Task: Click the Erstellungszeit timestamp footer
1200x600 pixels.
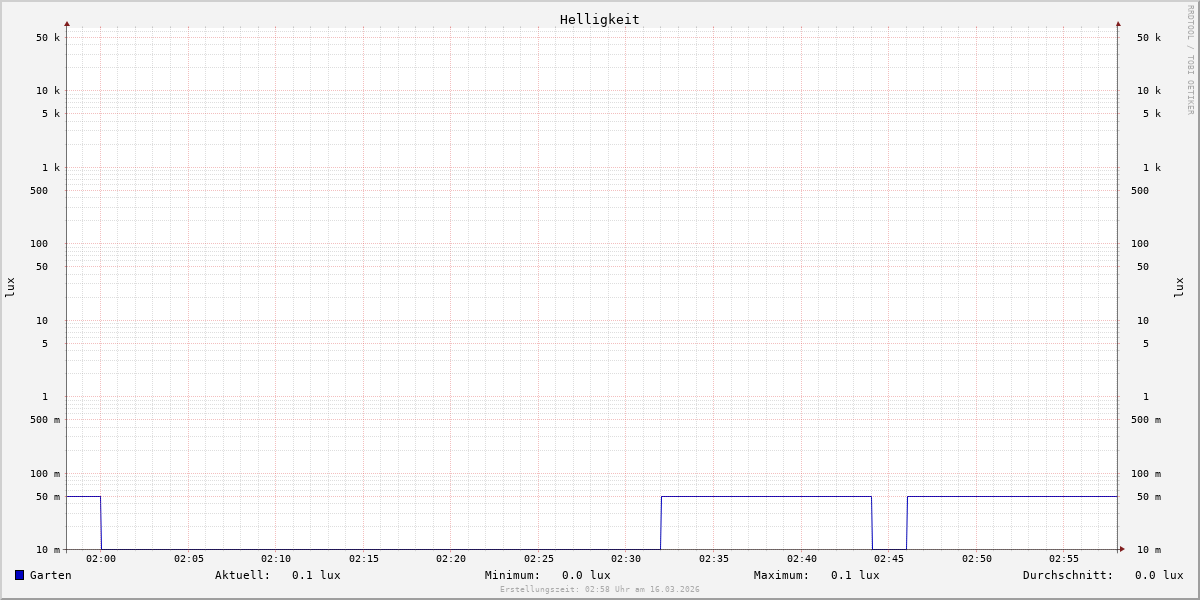Action: coord(600,590)
